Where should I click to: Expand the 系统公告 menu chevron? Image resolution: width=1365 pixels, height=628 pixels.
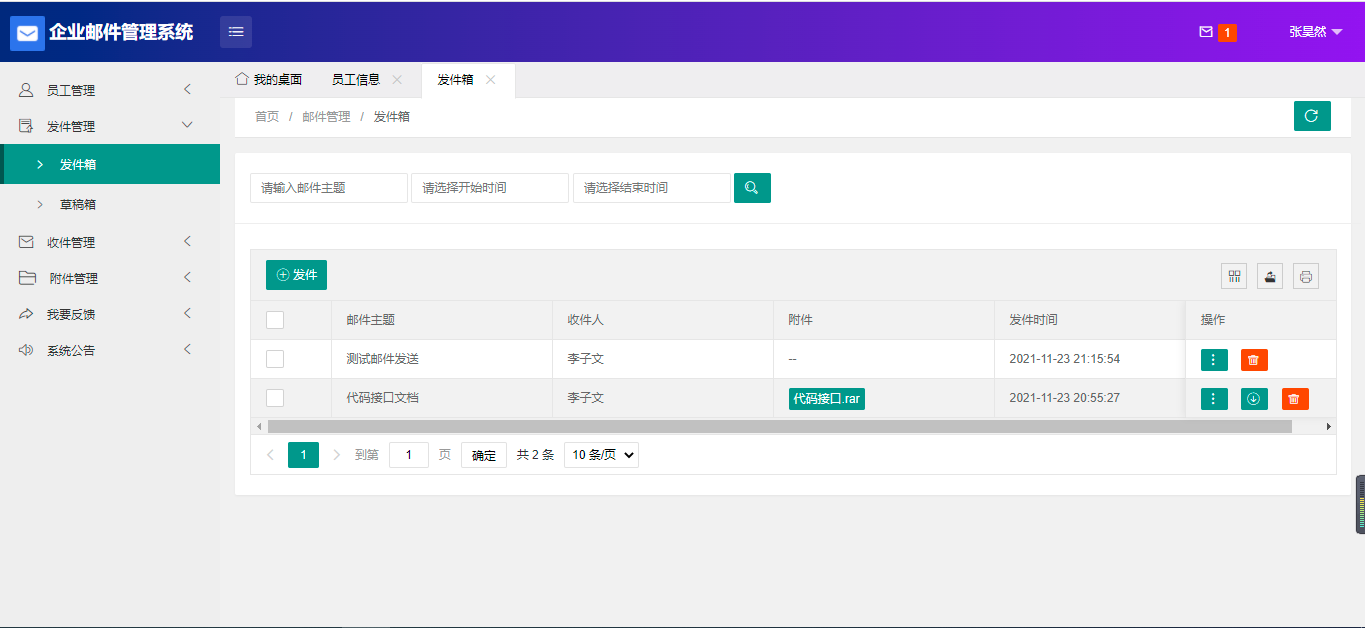[187, 349]
